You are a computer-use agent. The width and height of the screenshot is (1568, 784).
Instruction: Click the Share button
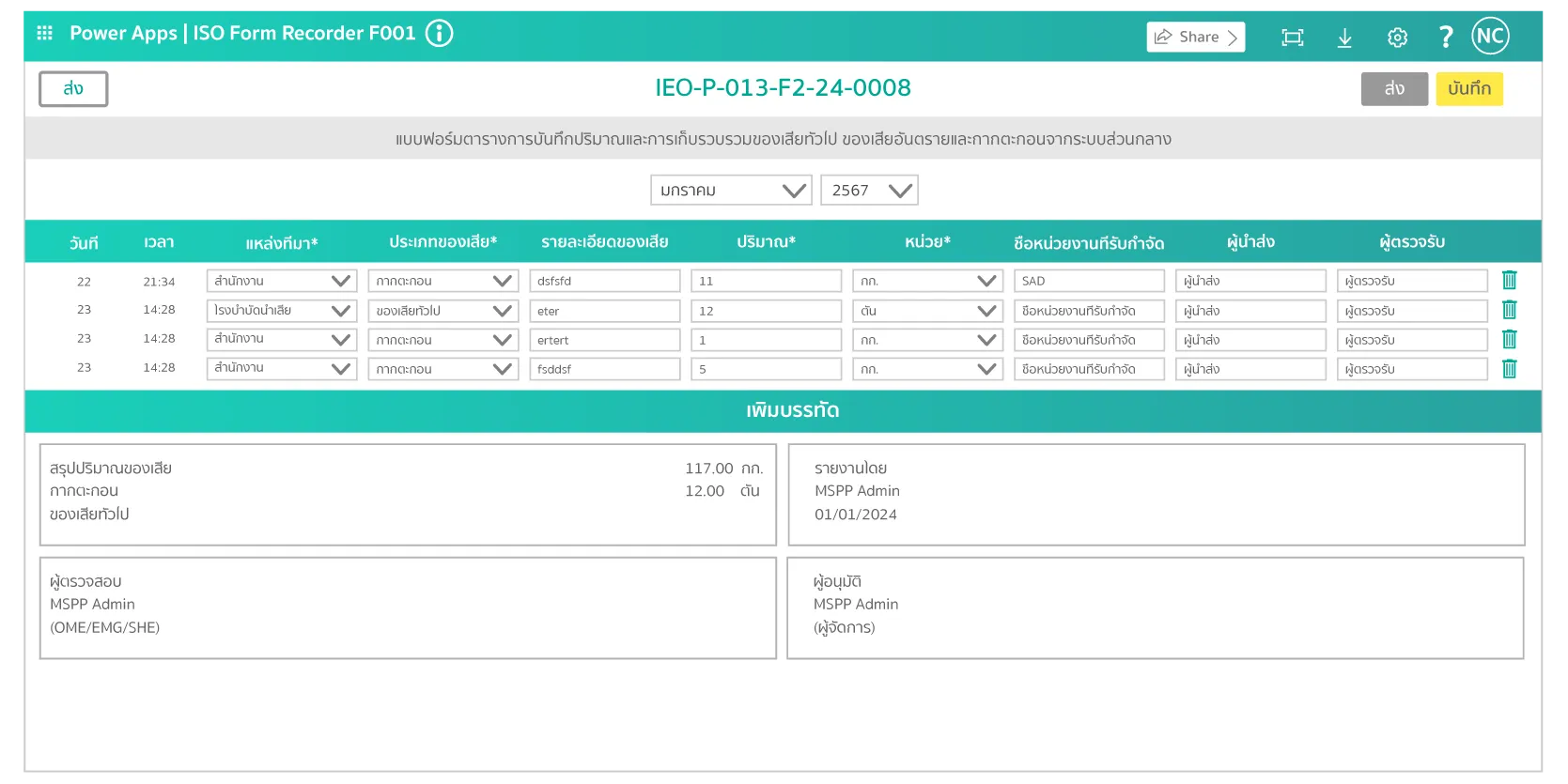coord(1195,37)
